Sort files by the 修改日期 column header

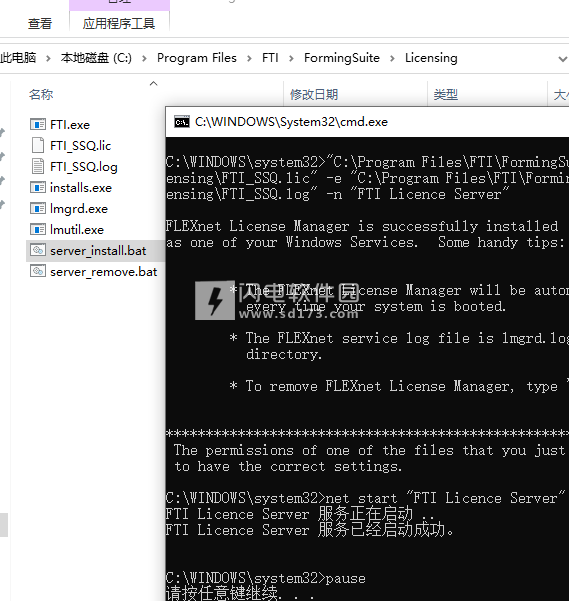click(314, 94)
